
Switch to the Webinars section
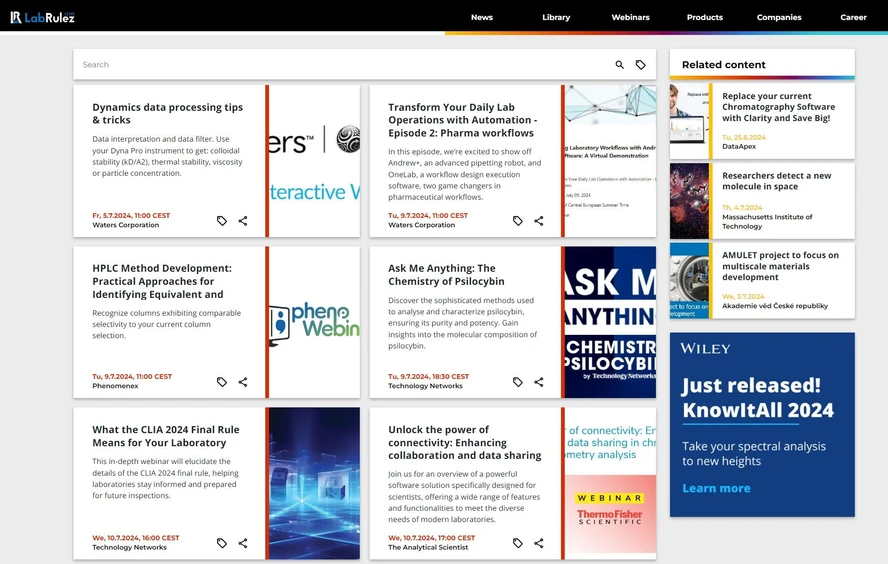click(630, 17)
